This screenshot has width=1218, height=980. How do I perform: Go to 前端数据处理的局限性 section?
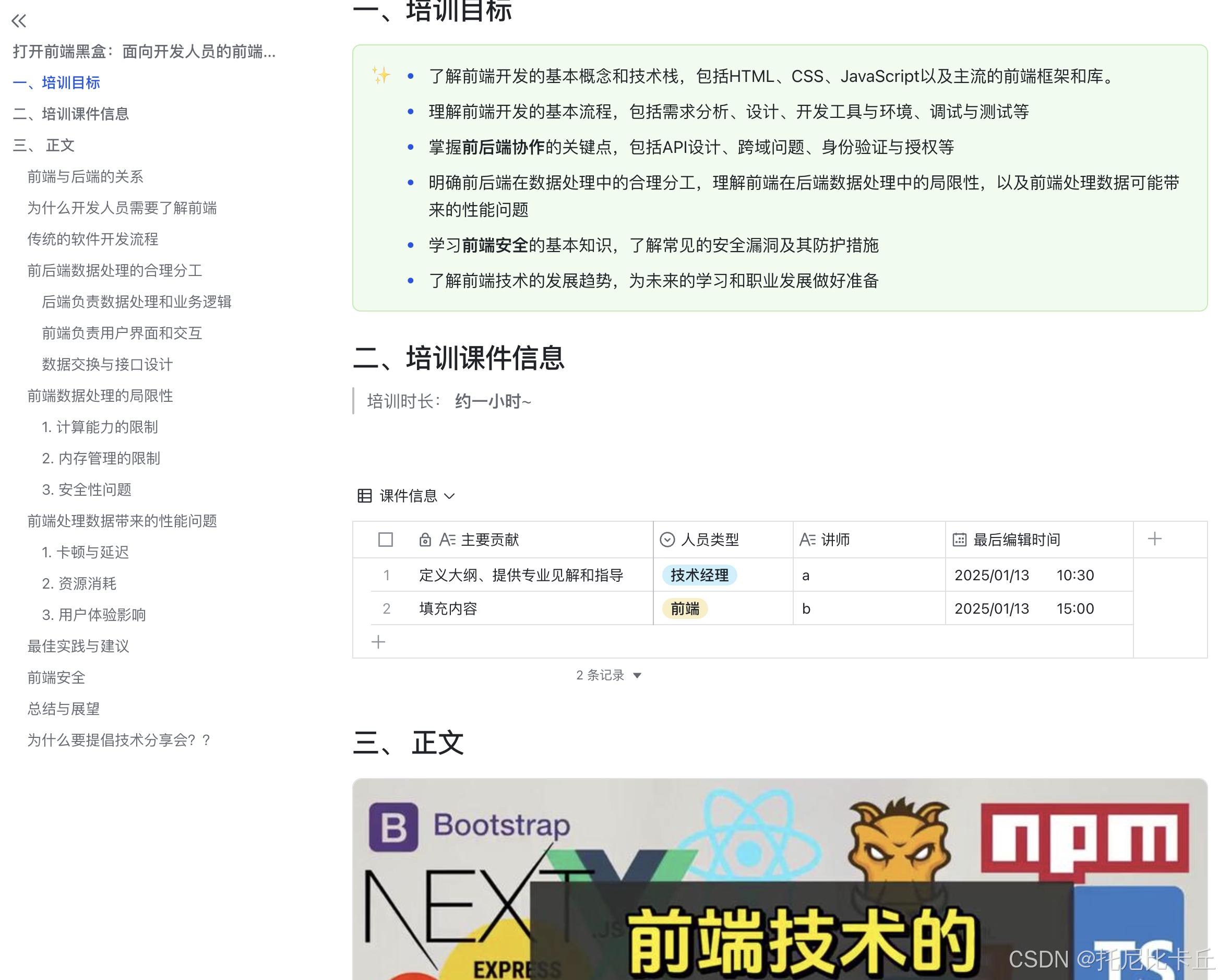click(x=100, y=396)
